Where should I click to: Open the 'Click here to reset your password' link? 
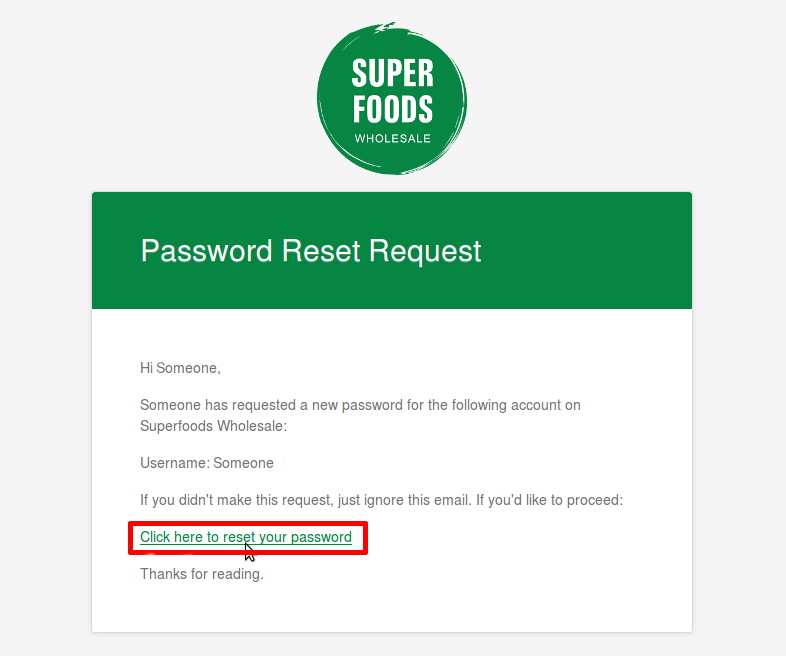245,537
